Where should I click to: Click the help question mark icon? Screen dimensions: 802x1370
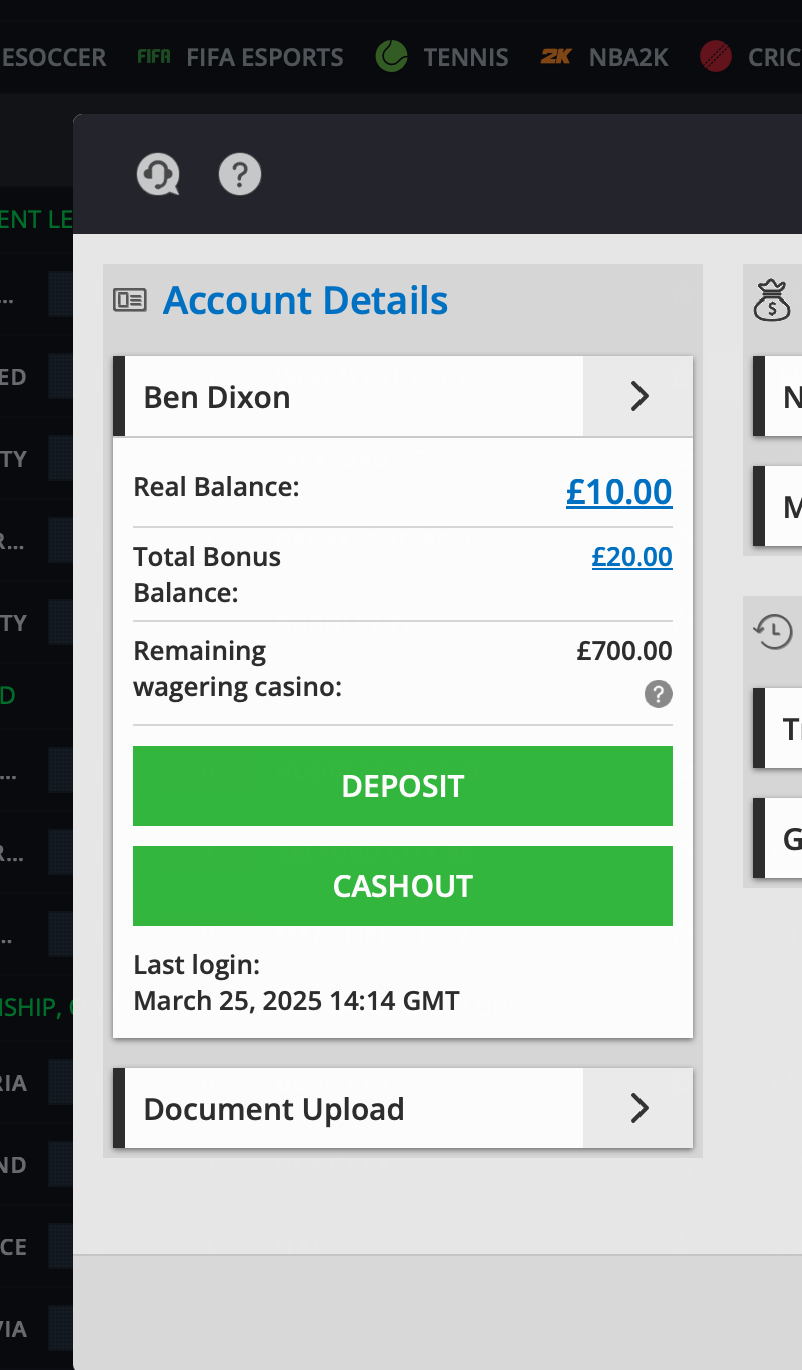point(240,175)
